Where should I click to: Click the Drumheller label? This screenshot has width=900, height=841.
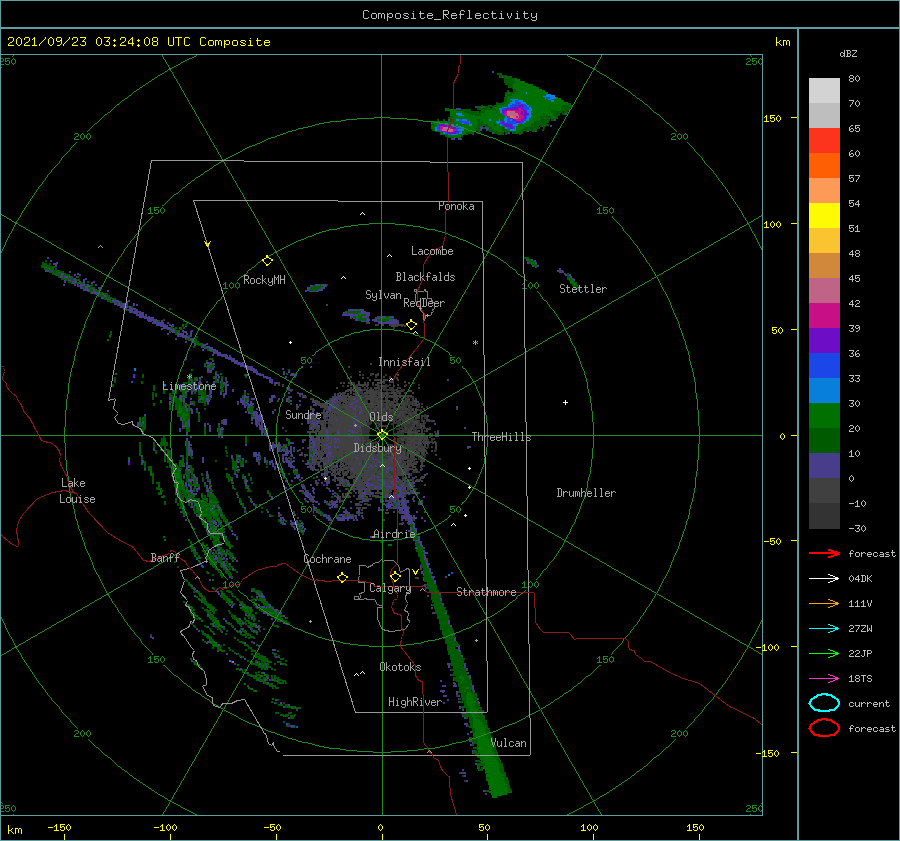pyautogui.click(x=586, y=493)
